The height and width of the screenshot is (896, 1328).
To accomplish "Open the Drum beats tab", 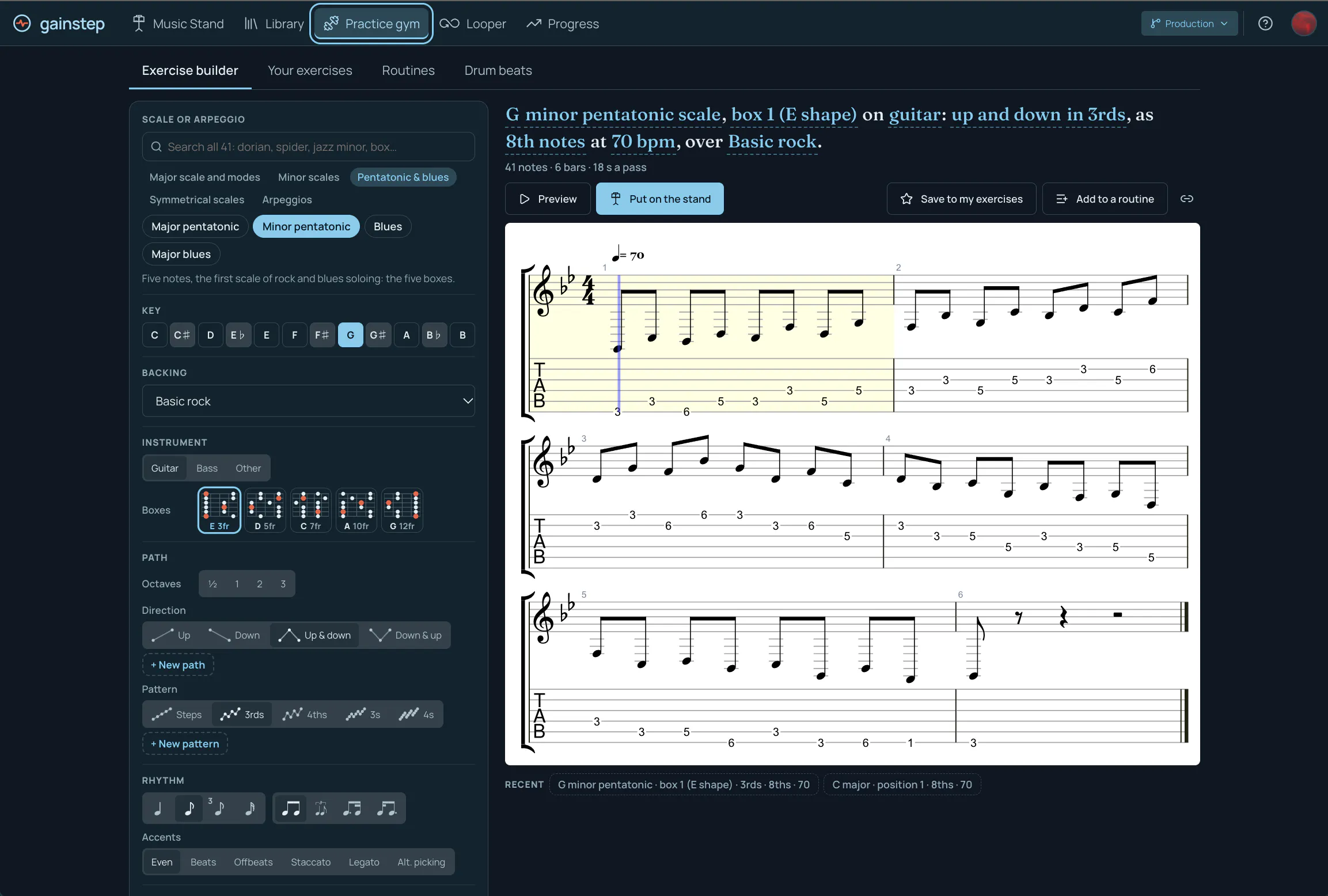I will tap(498, 70).
